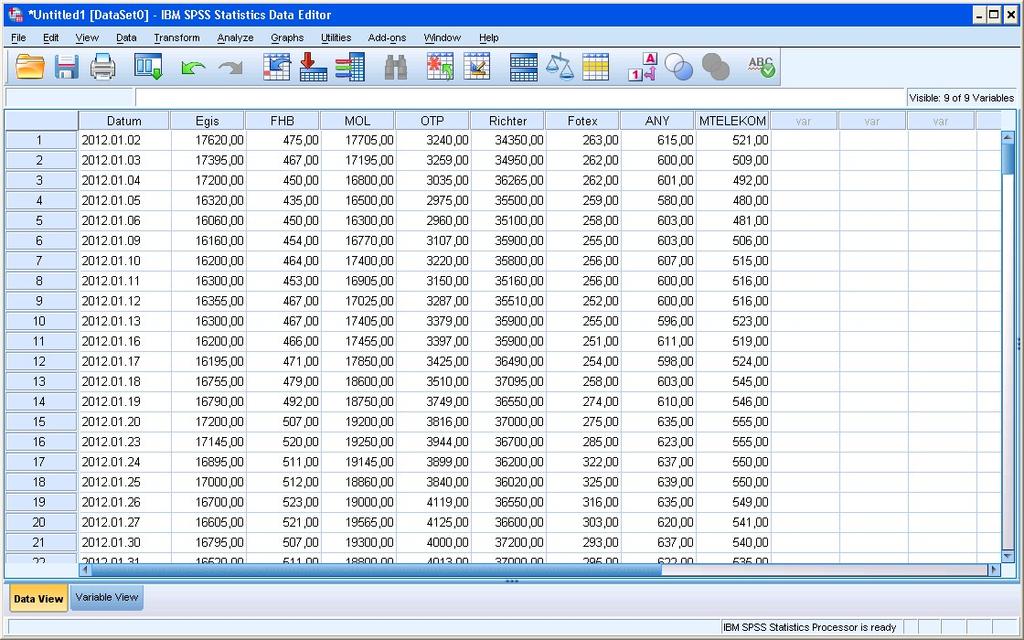Click the horizontal scrollbar right arrow
Screen dimensions: 1024x640
coord(994,569)
